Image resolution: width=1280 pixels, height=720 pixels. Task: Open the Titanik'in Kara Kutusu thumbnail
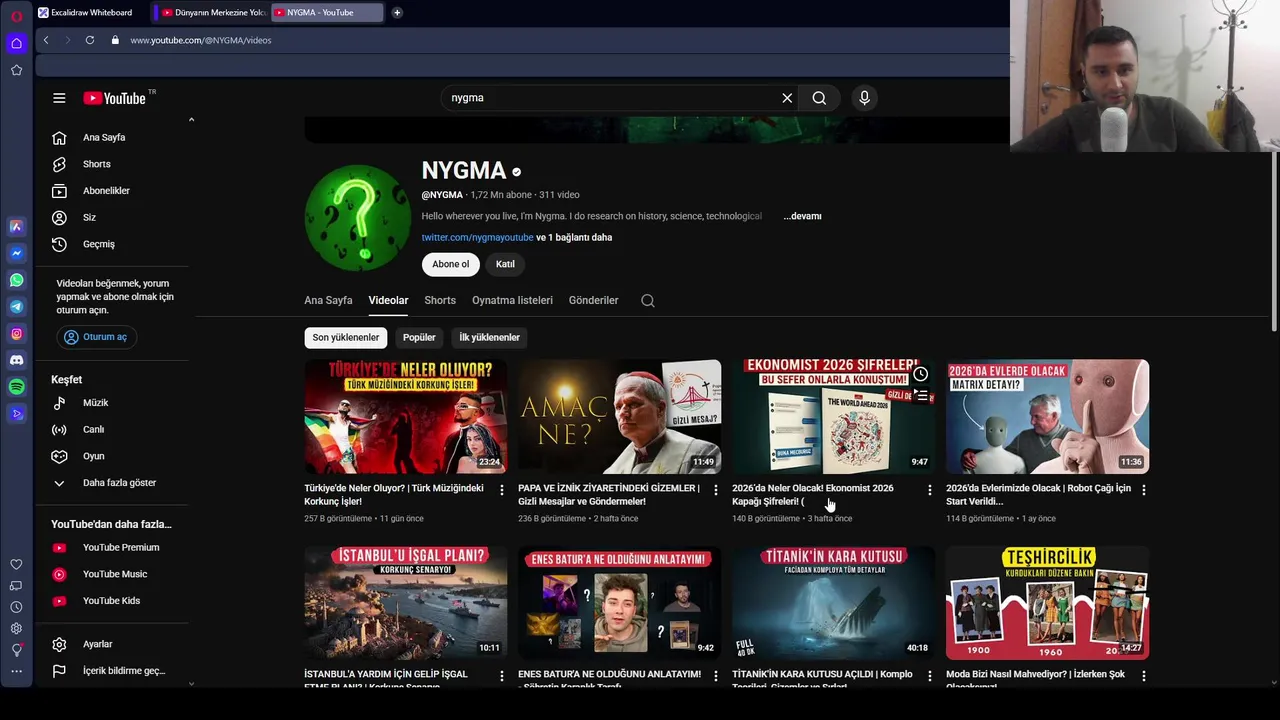(833, 602)
